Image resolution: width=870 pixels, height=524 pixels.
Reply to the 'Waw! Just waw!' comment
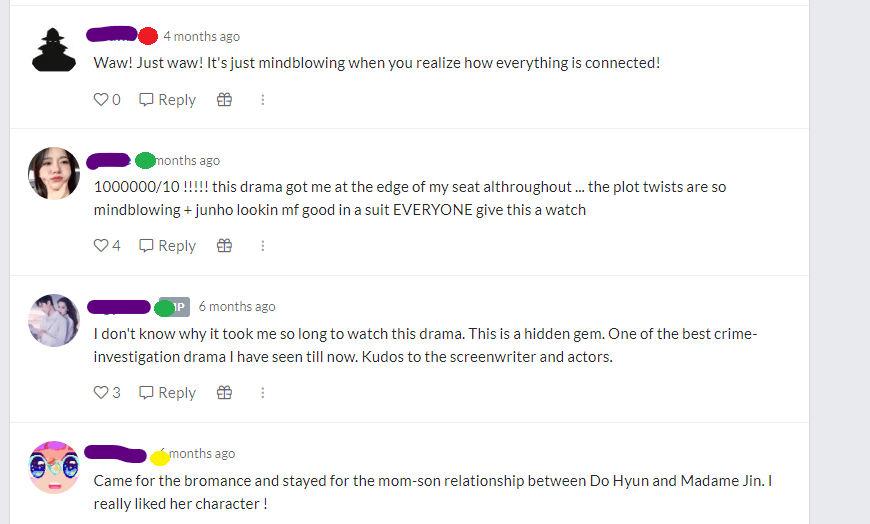coord(168,99)
